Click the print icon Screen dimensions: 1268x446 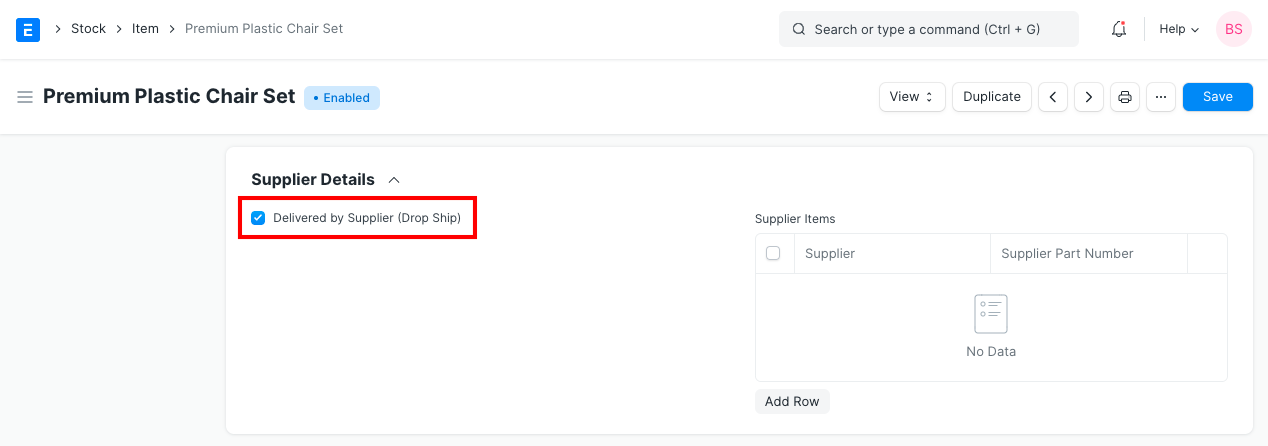1125,97
